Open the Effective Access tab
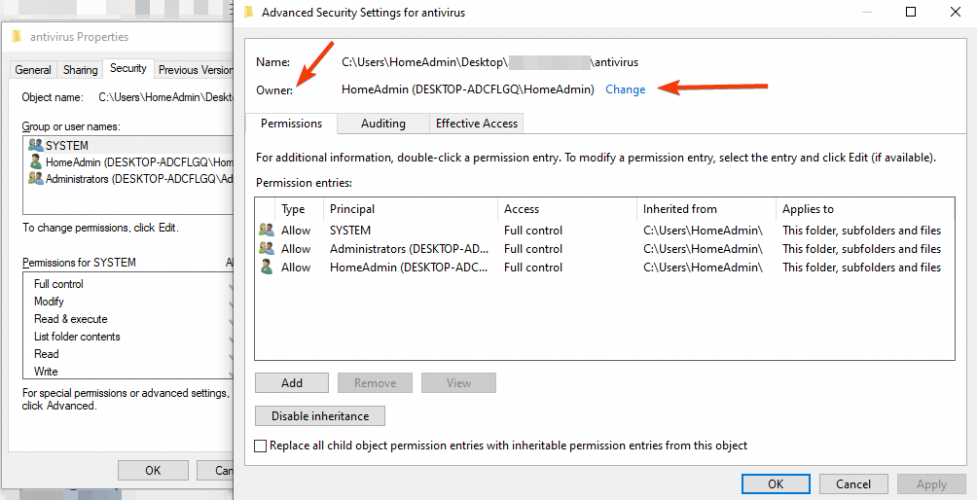977x500 pixels. (475, 123)
